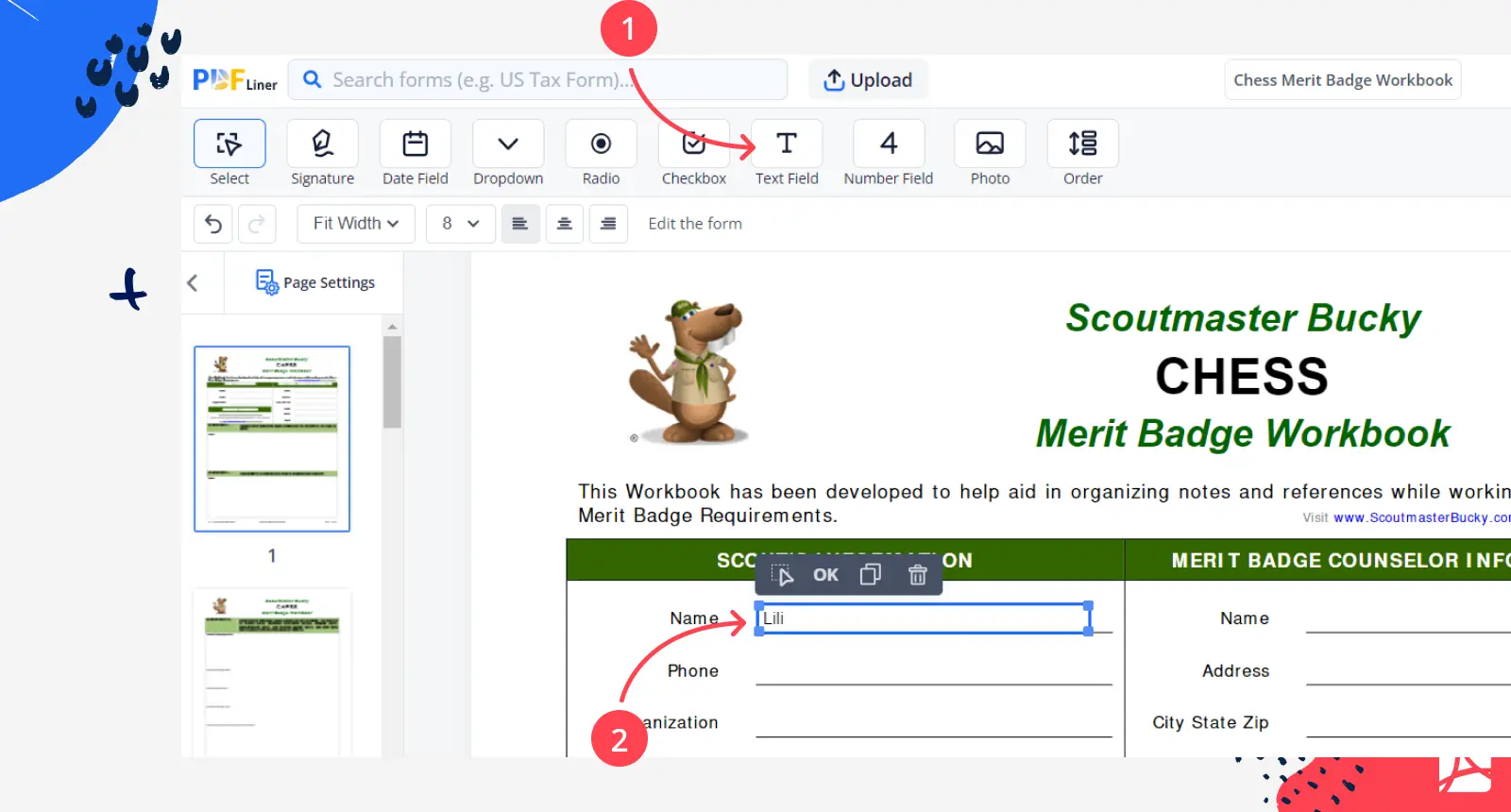
Task: Click the 'Scoutmaster Bucky' title text
Action: coord(1243,318)
